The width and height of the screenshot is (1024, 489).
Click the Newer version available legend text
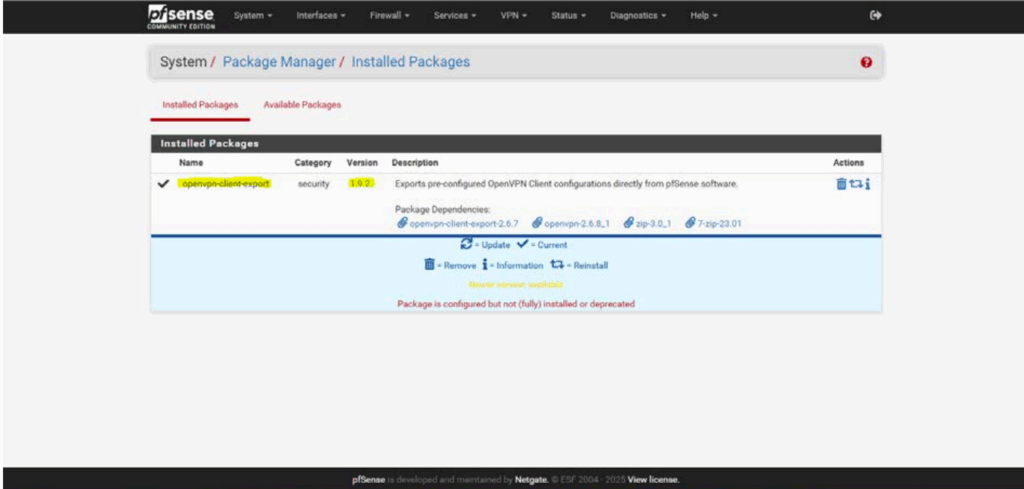pos(516,285)
